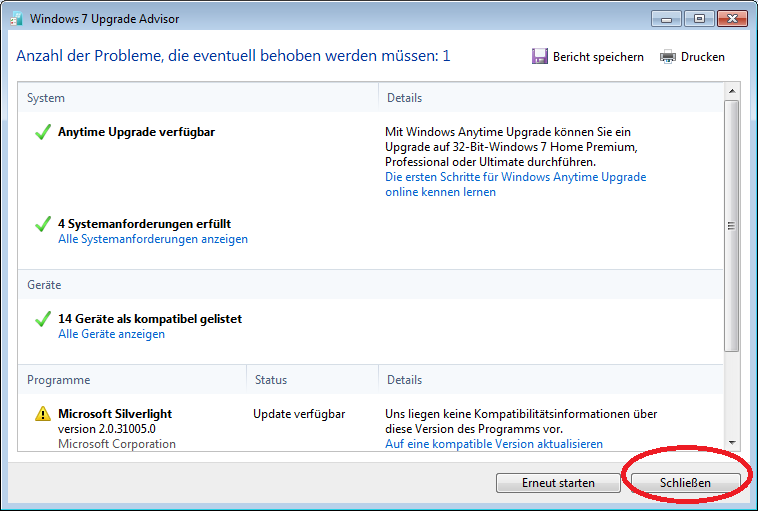Save the report via Bericht speichern
This screenshot has height=511, width=758.
[588, 57]
